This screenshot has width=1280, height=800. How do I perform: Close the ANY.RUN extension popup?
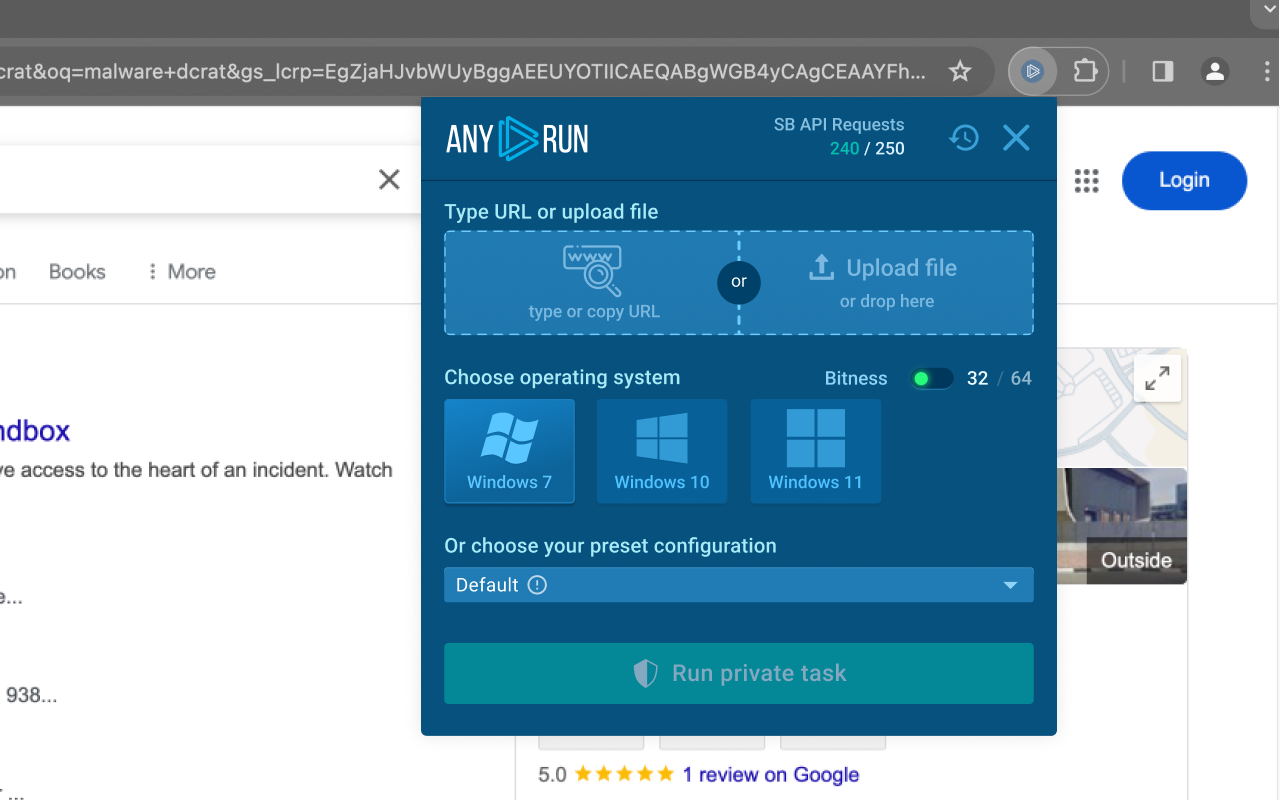pyautogui.click(x=1016, y=138)
